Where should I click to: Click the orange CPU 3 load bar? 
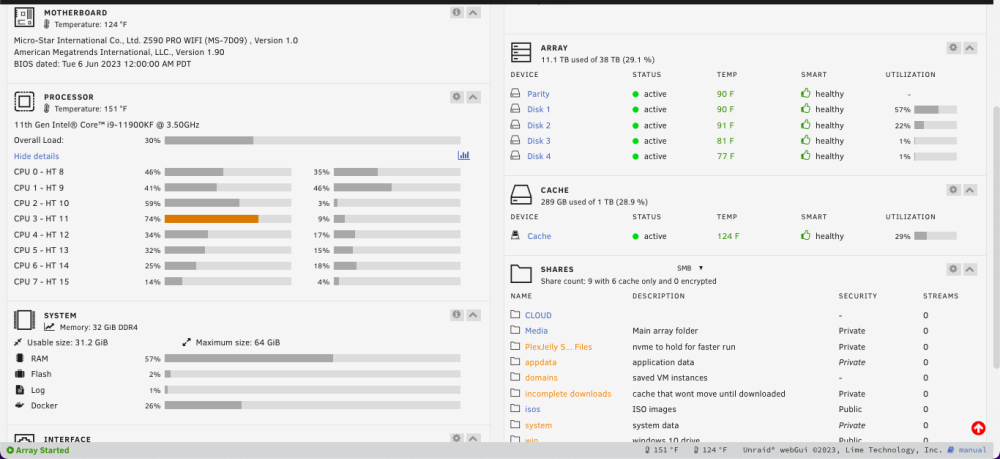(212, 219)
